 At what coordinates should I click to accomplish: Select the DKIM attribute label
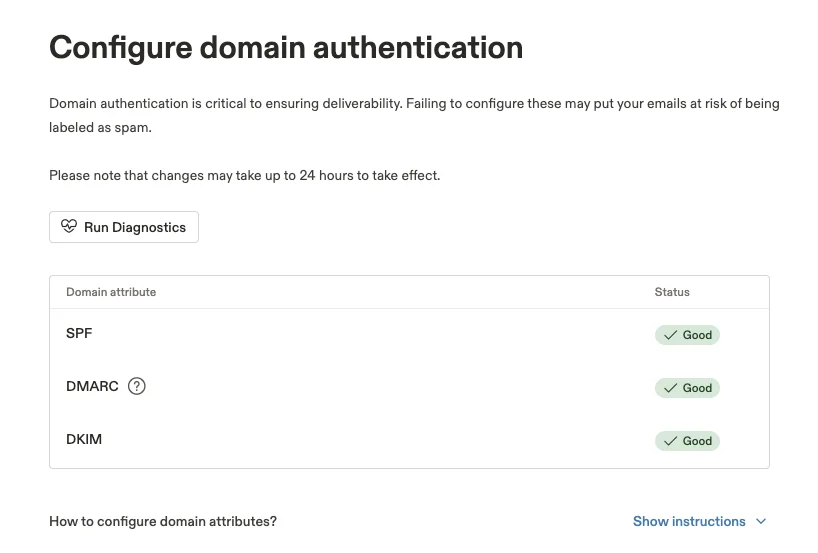(84, 439)
